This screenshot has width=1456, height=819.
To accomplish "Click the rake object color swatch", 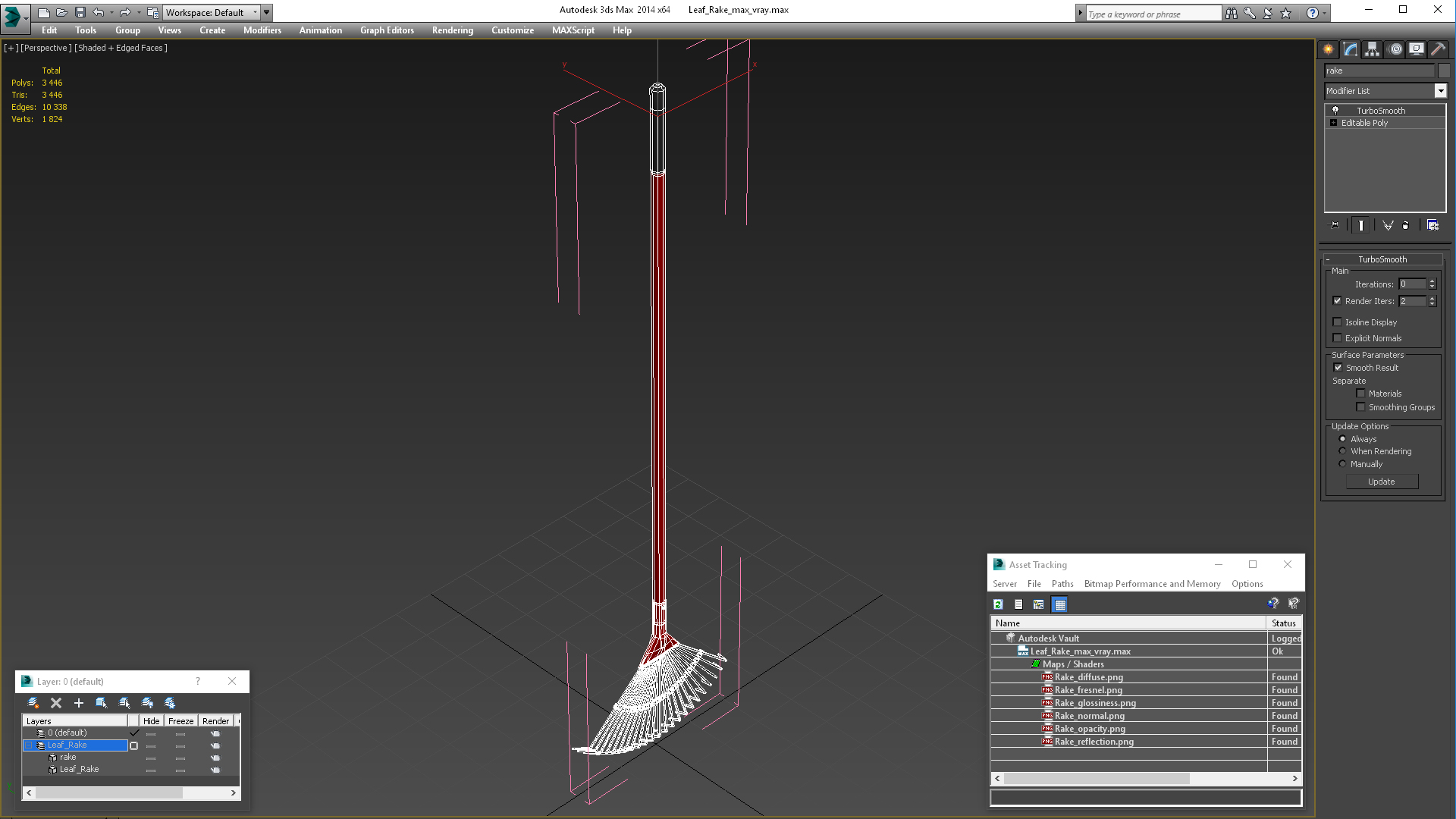I will (1444, 71).
